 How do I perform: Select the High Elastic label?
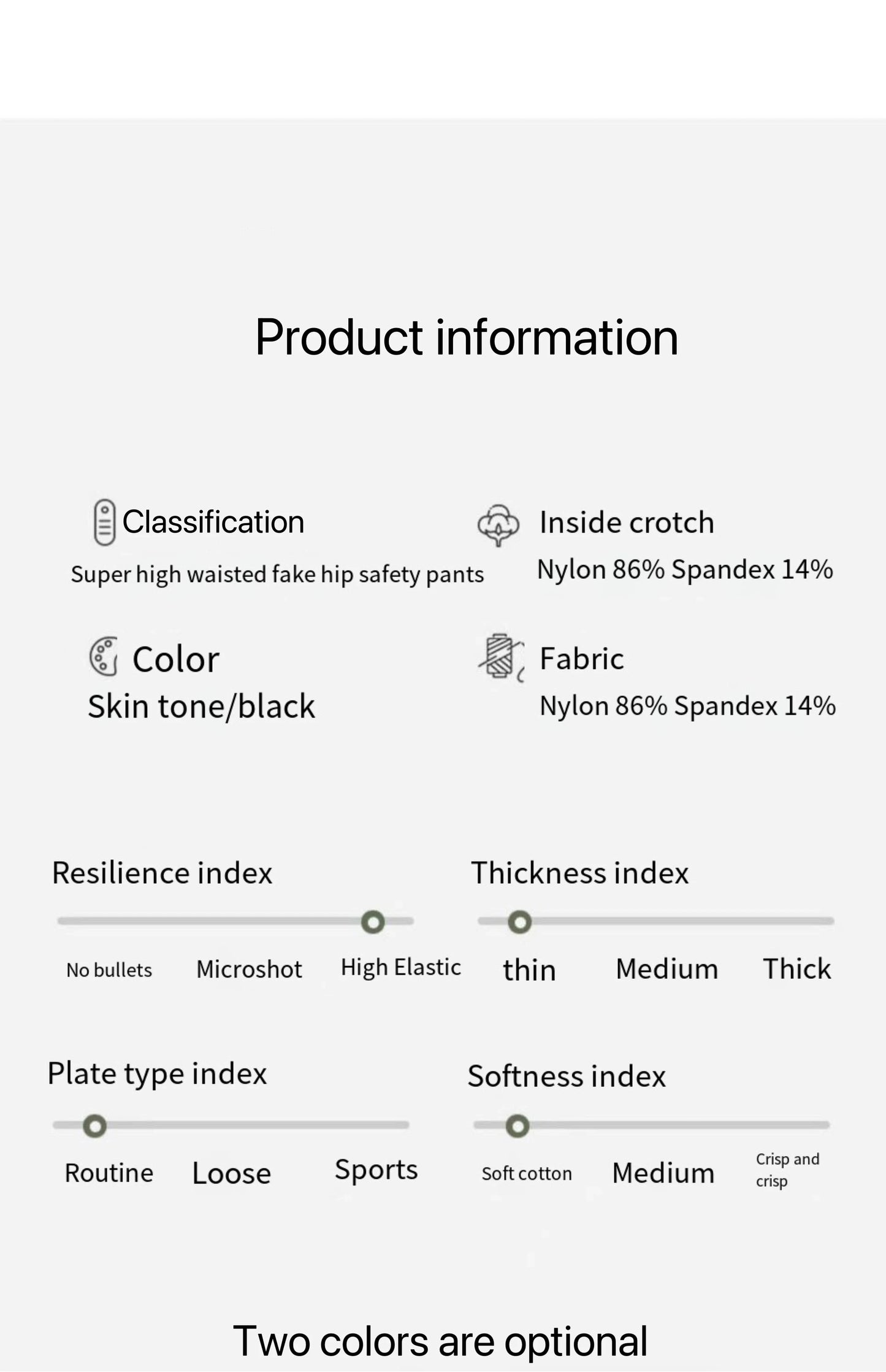[x=400, y=967]
